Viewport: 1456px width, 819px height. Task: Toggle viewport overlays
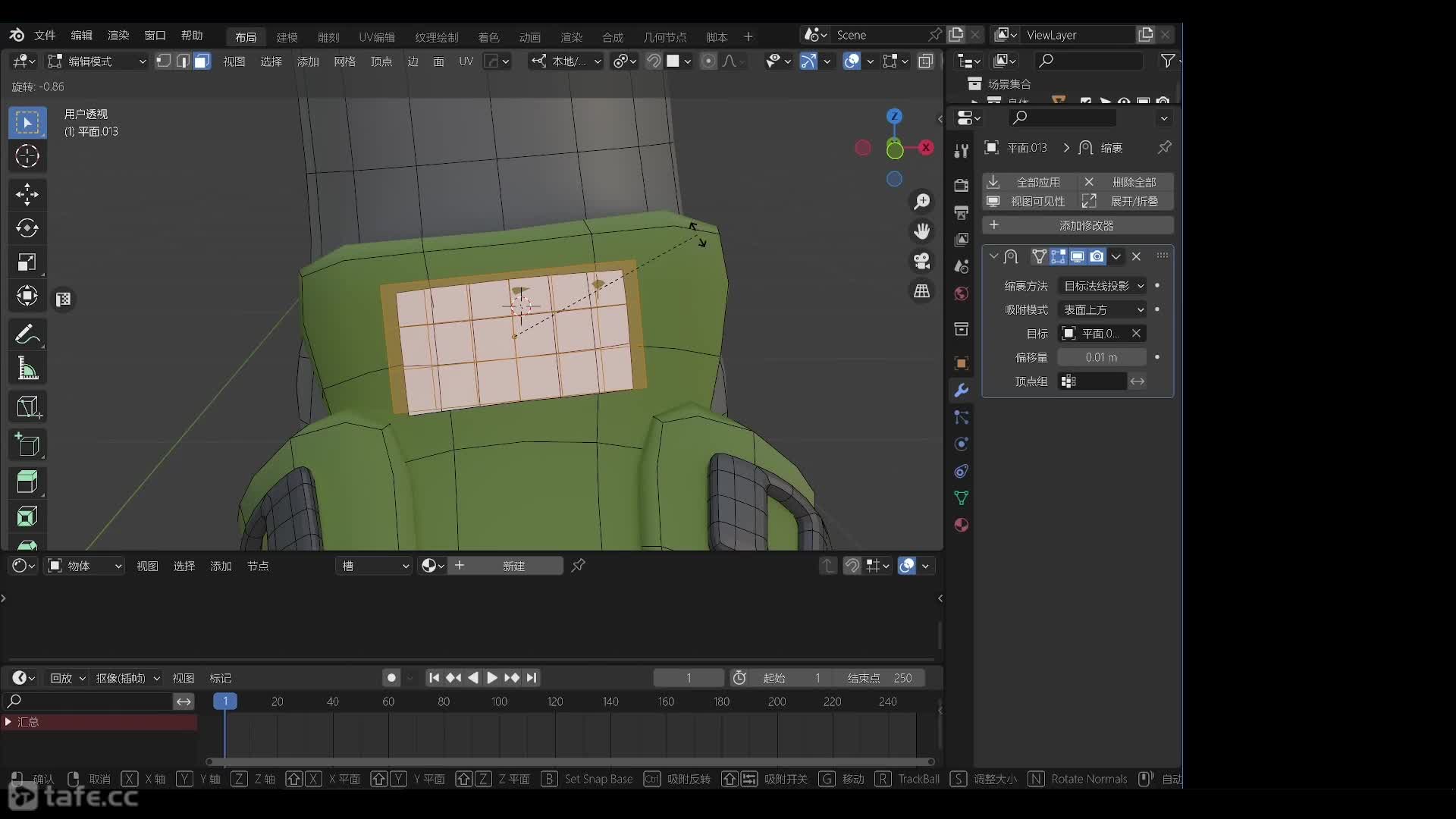tap(852, 61)
